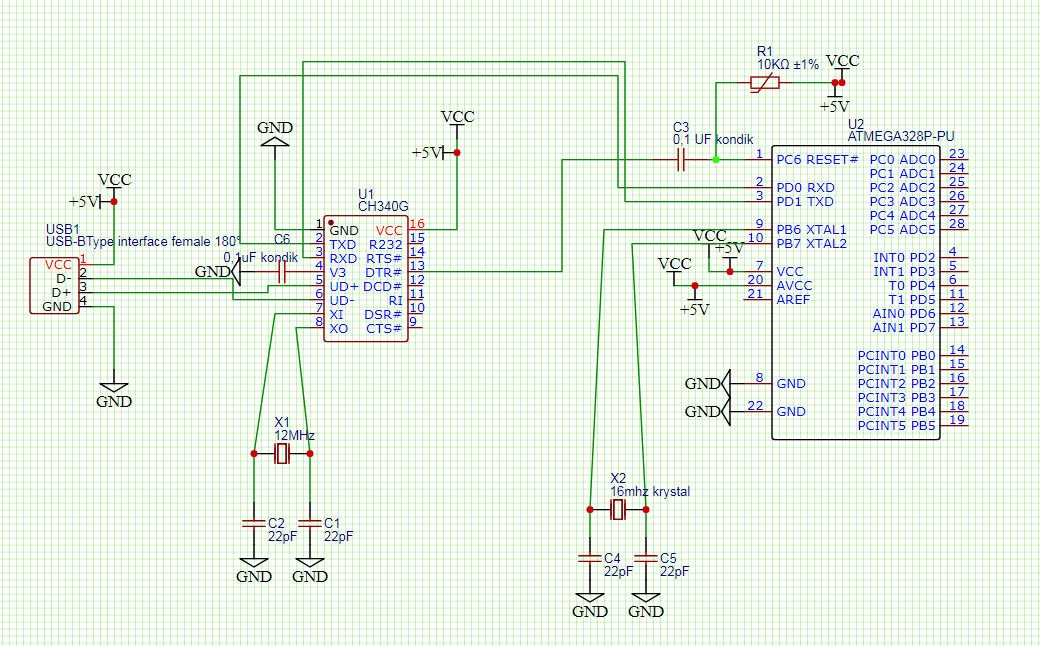Click the AREF pin label on ATMEGA
The width and height of the screenshot is (1040, 646).
tap(795, 299)
